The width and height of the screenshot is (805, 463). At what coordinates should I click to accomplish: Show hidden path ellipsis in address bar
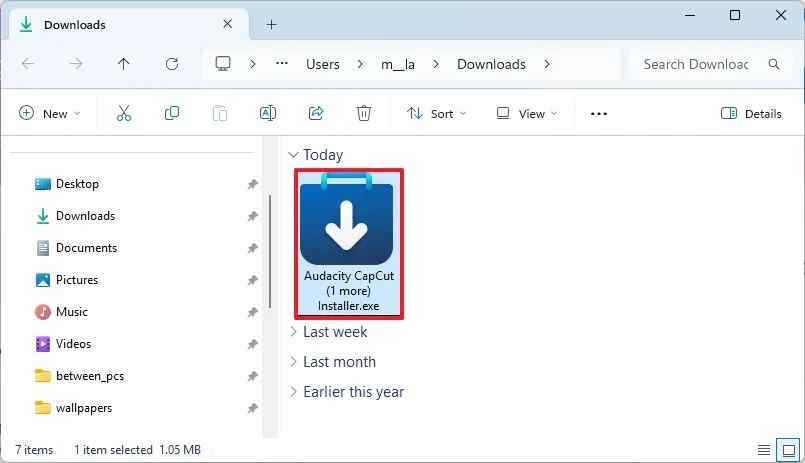(x=282, y=64)
